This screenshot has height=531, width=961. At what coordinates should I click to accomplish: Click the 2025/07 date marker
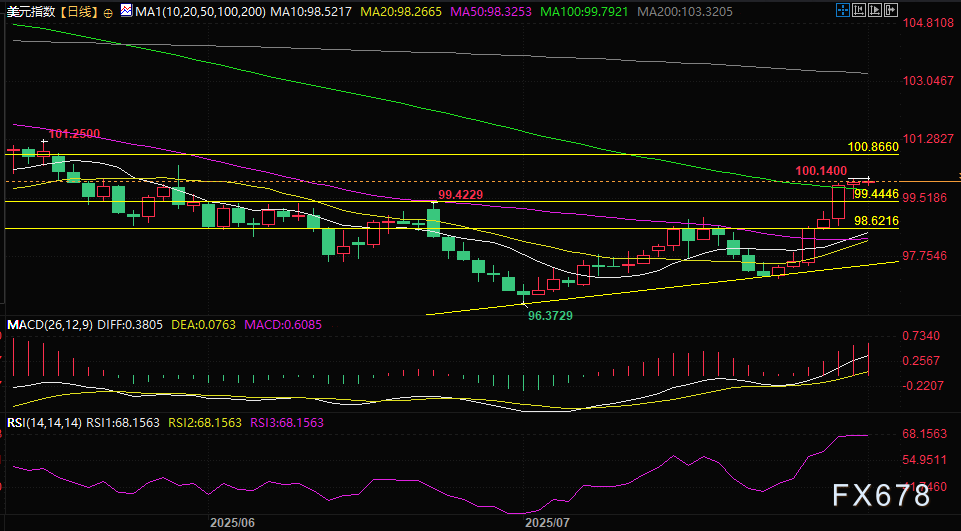(x=547, y=522)
